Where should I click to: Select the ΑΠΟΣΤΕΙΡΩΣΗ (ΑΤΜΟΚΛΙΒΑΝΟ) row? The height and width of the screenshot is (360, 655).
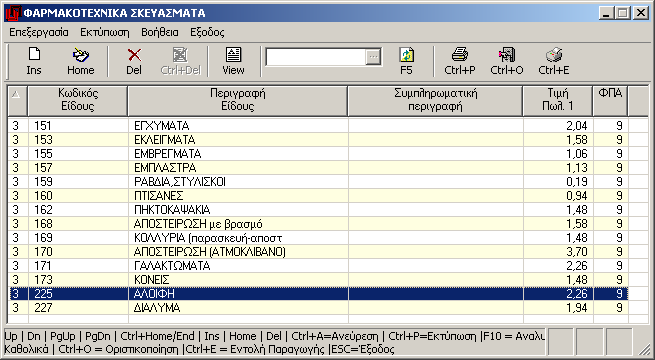coord(318,252)
